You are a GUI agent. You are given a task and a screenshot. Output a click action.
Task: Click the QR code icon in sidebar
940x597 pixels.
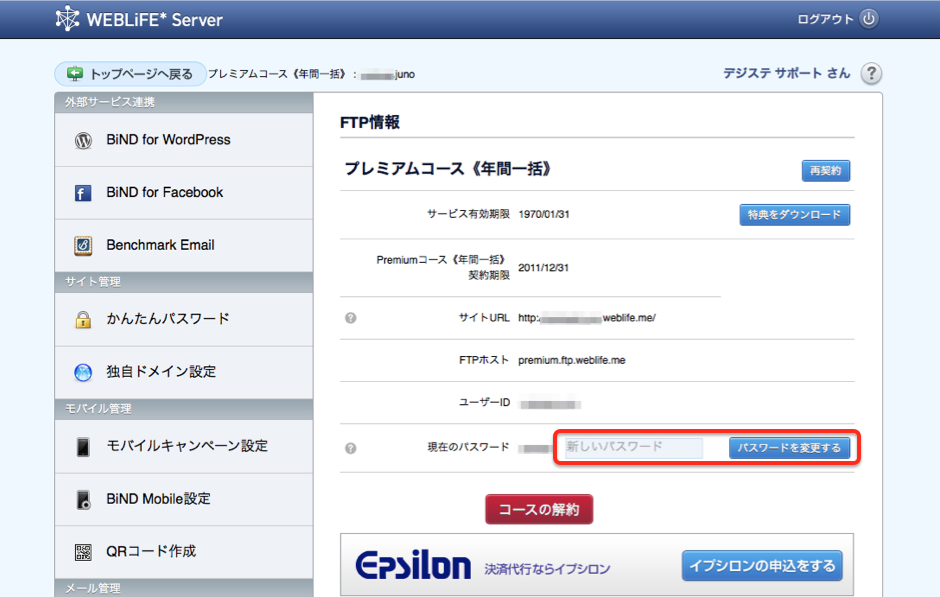(x=84, y=552)
